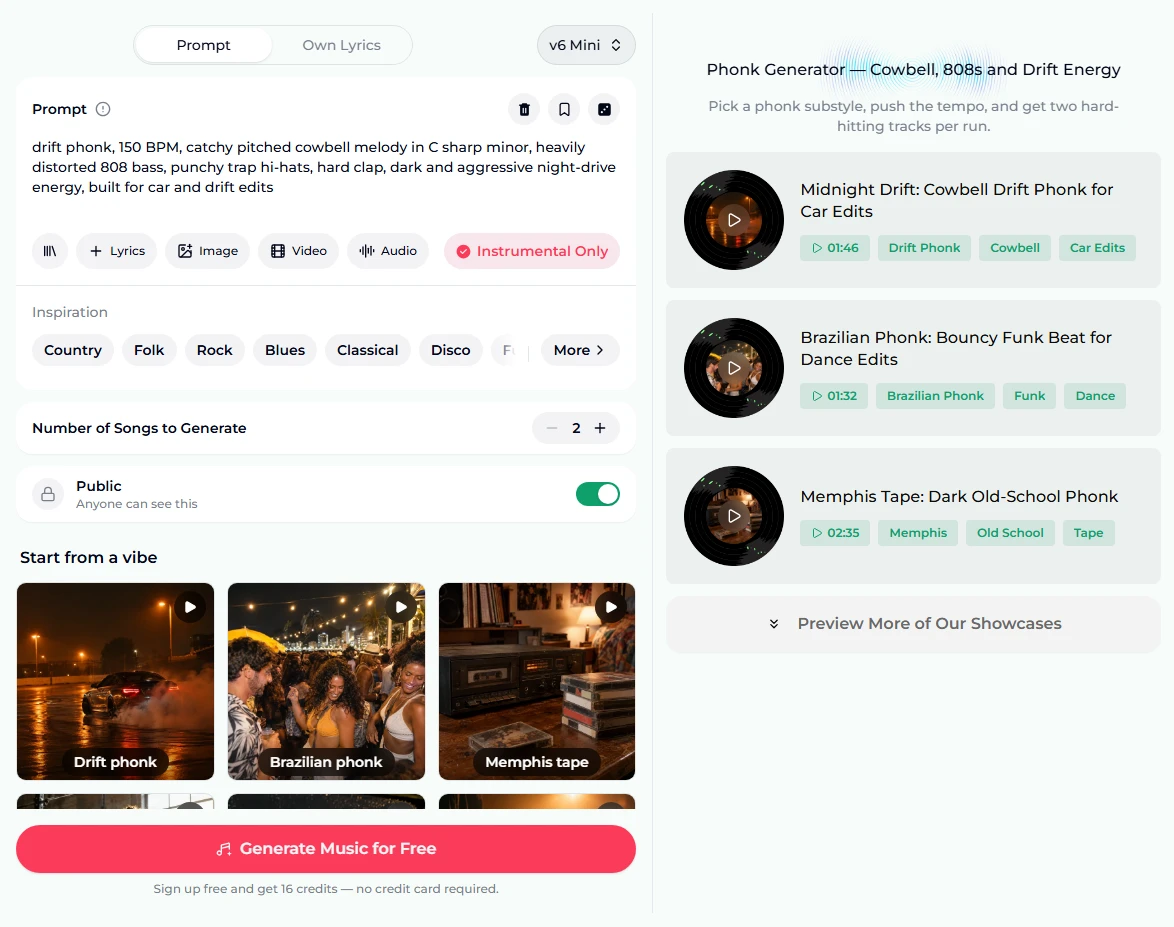Add lyrics with the Lyrics button
This screenshot has width=1174, height=927.
click(x=117, y=251)
